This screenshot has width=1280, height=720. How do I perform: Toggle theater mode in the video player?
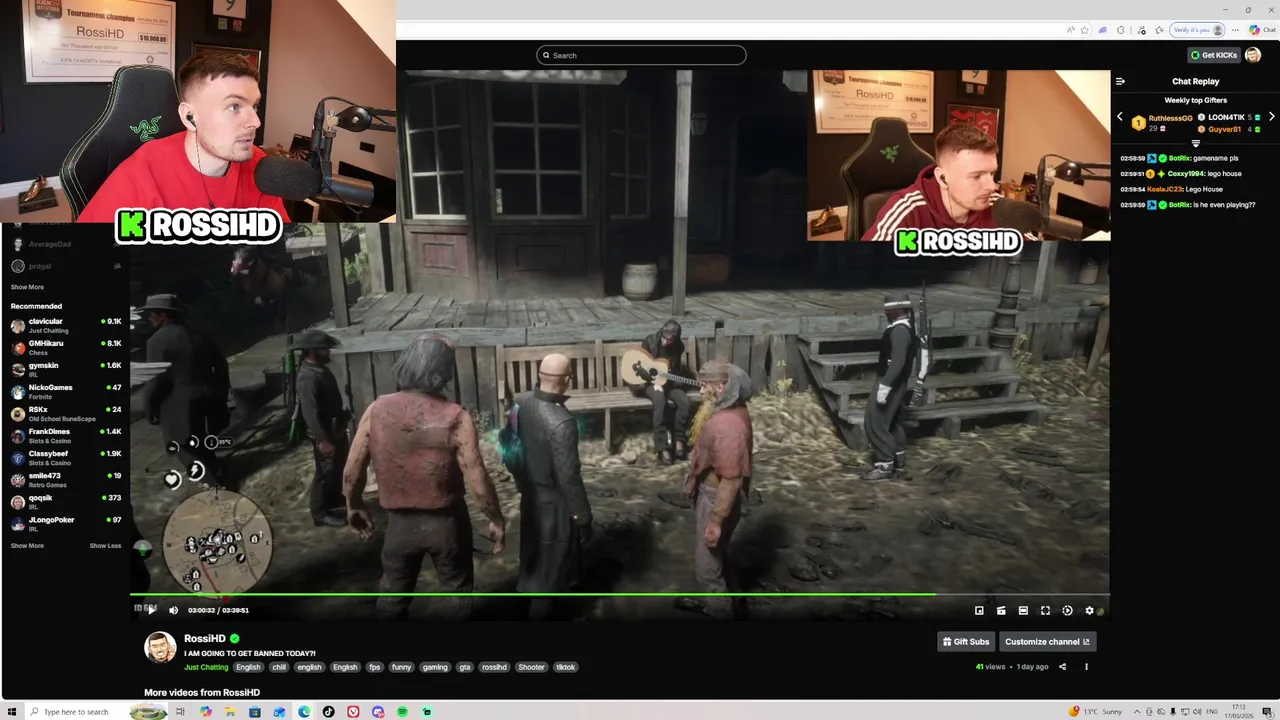click(x=1023, y=610)
